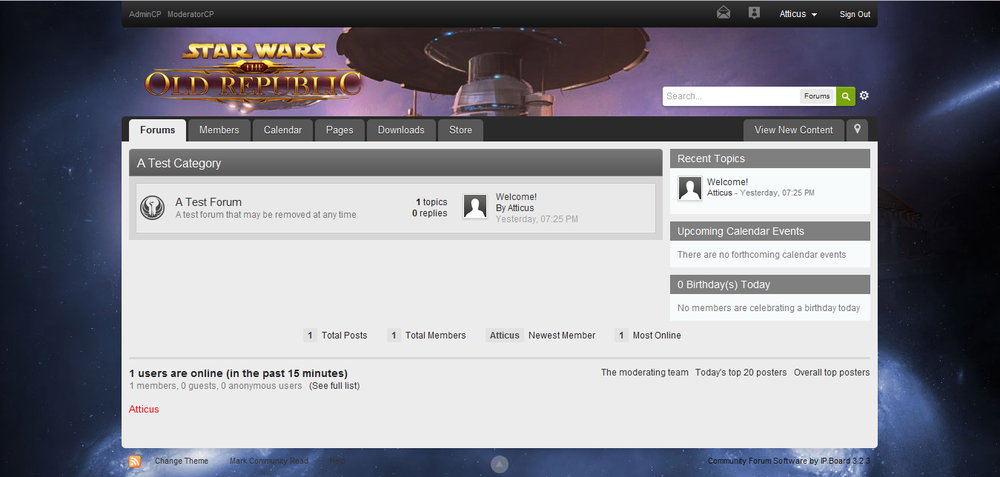The width and height of the screenshot is (1000, 477).
Task: Click View New Content button
Action: 794,130
